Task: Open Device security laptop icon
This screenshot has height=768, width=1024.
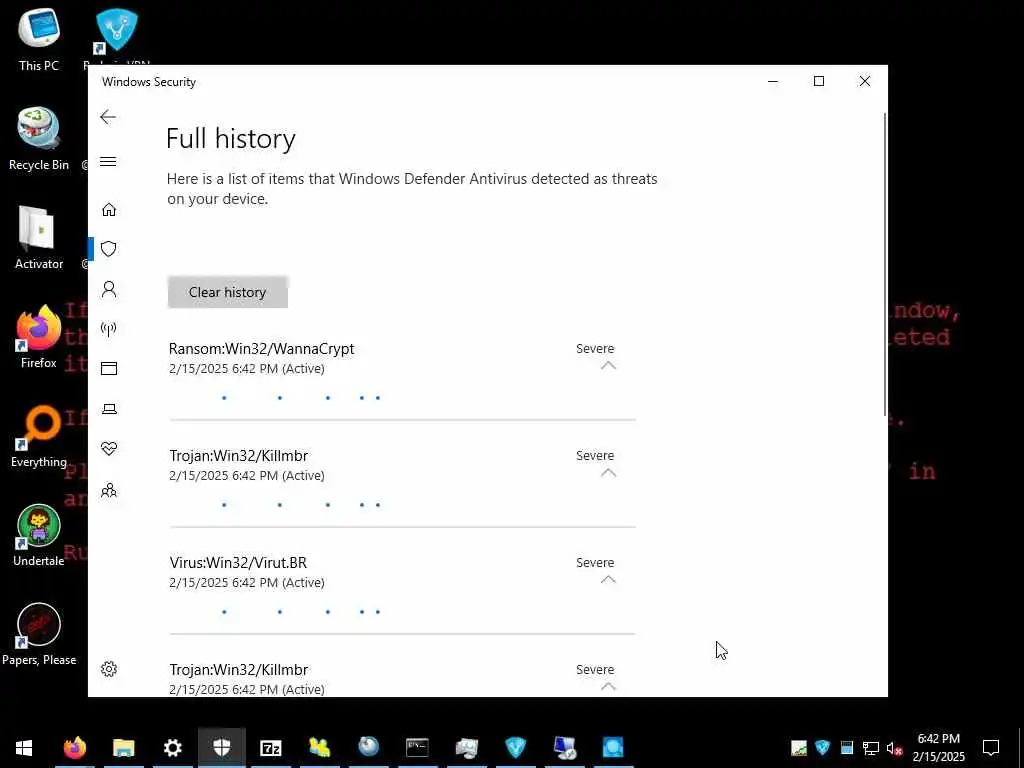Action: (108, 409)
